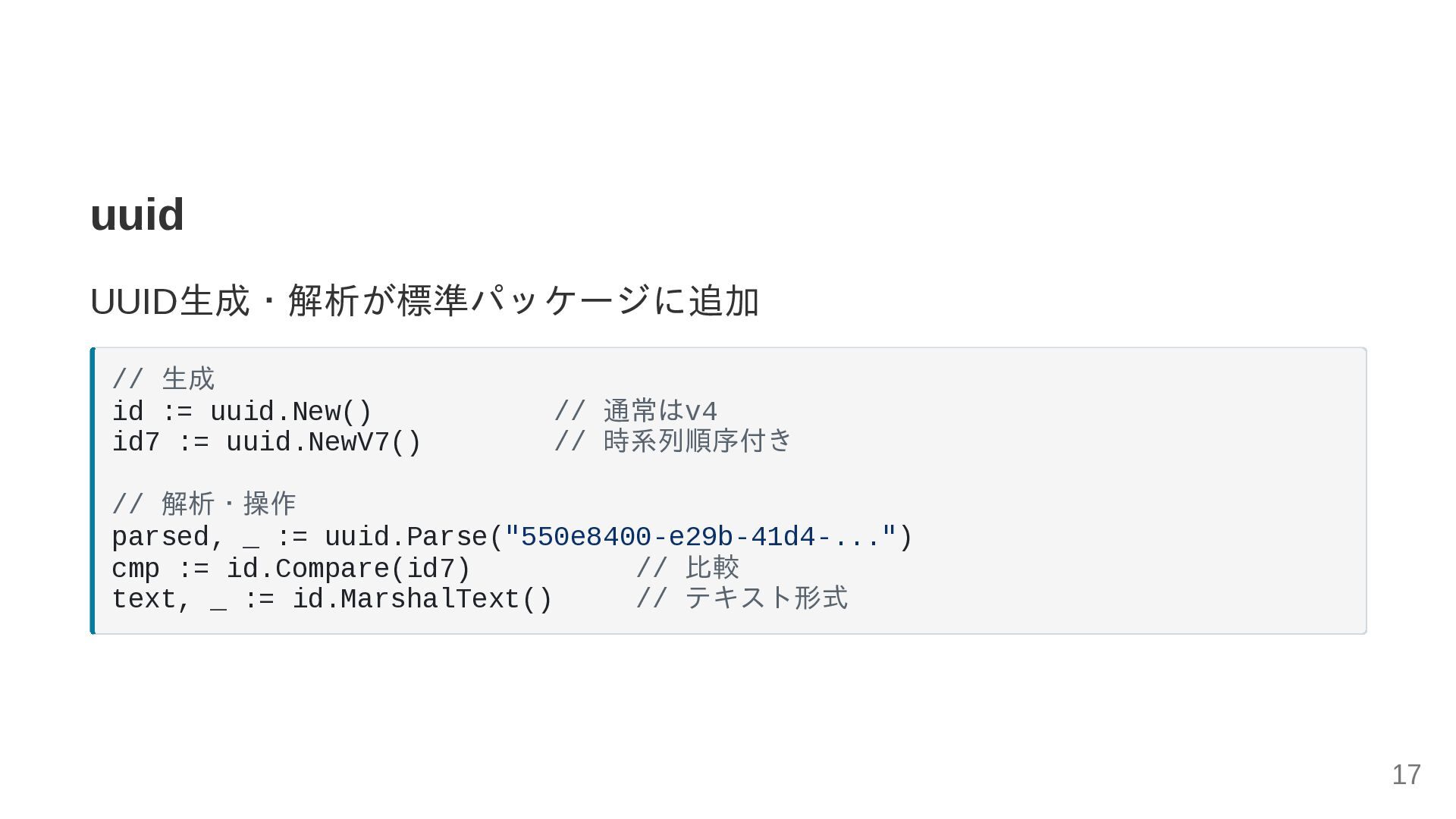Click the "text" variable in last code line
The width and height of the screenshot is (1456, 819).
(144, 599)
